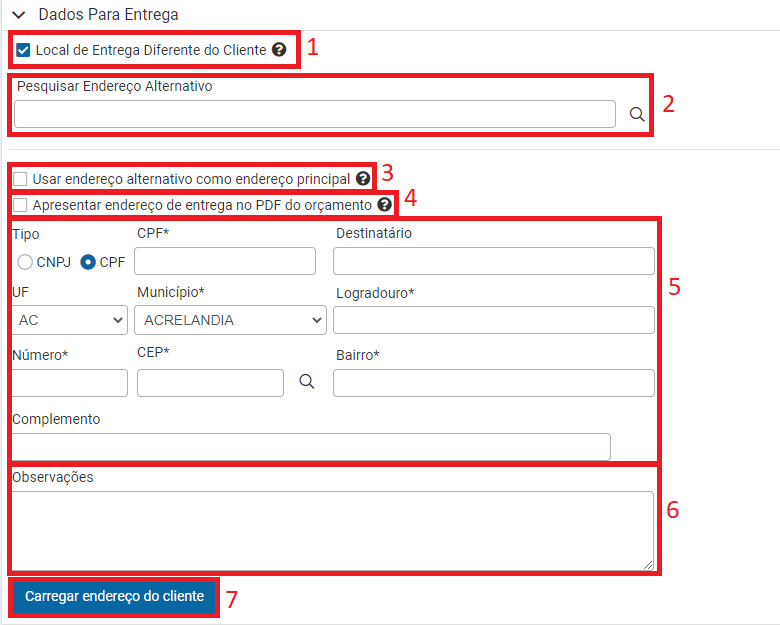The width and height of the screenshot is (780, 625).
Task: Open help icon beside Local de Entrega Diferente
Action: pos(279,50)
